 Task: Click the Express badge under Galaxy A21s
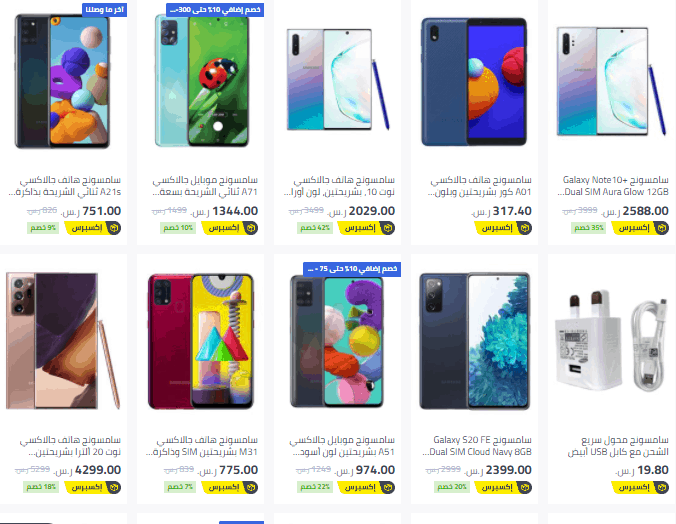pos(93,228)
